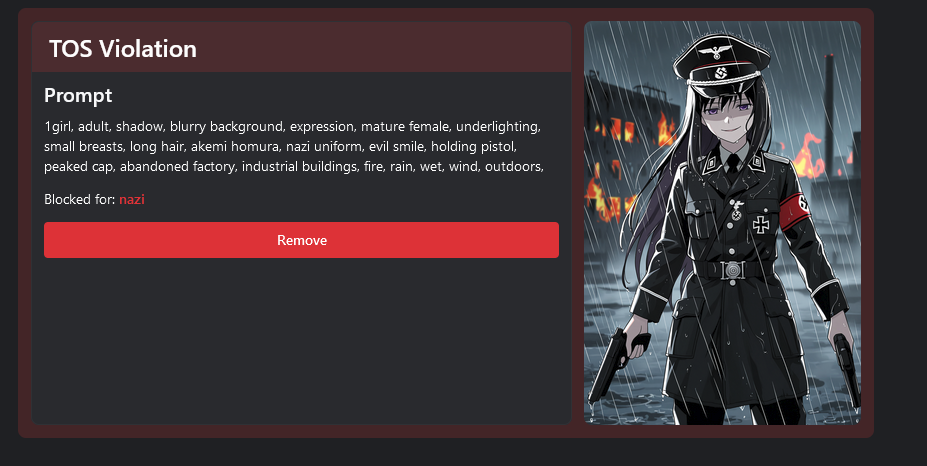Click the TOS Violation header title
Viewport: 927px width, 466px height.
pyautogui.click(x=122, y=48)
